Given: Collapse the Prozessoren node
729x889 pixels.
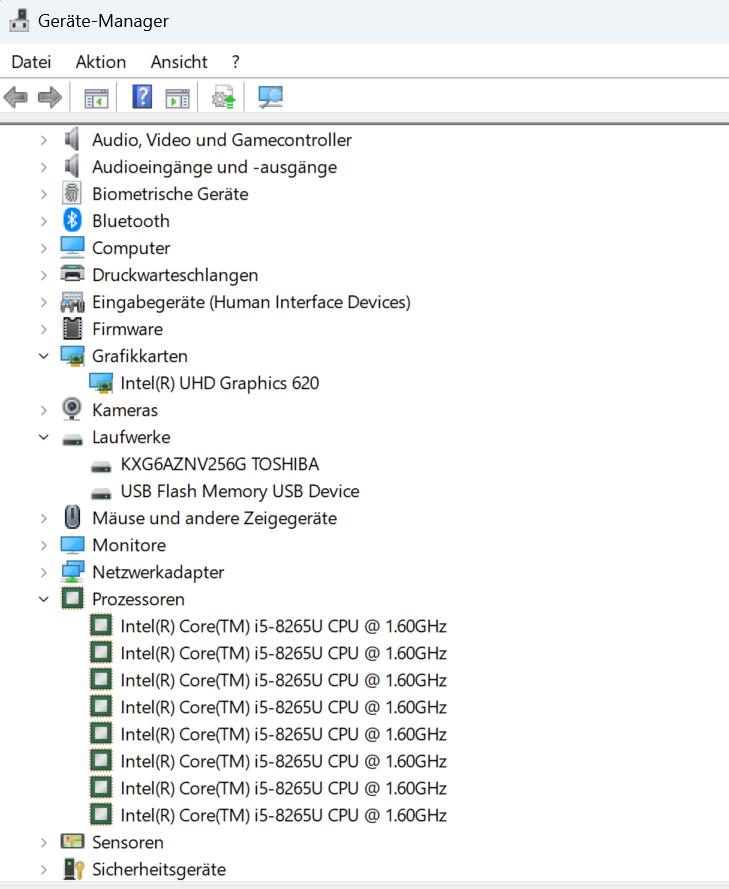Looking at the screenshot, I should 44,599.
